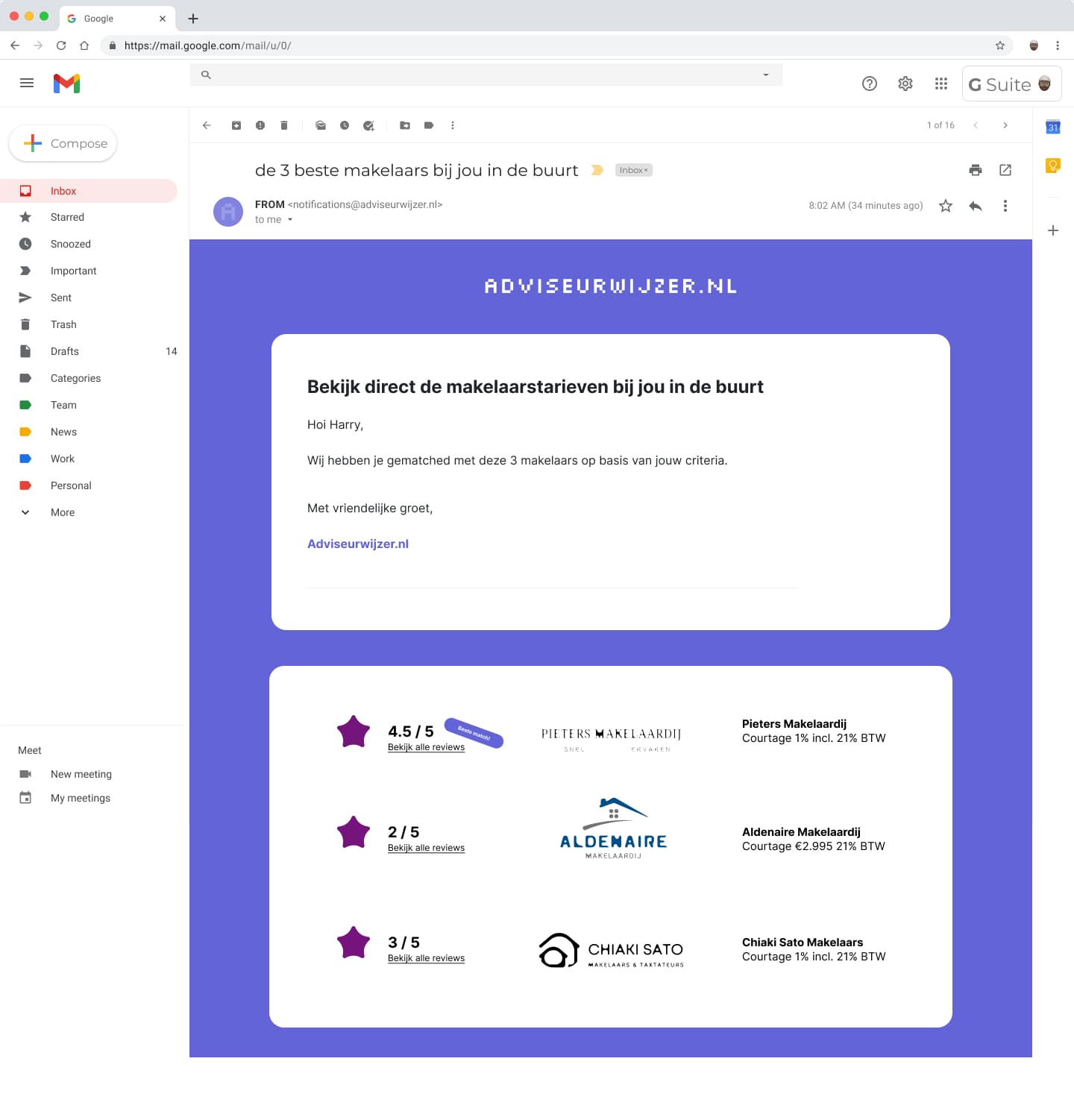Image resolution: width=1074 pixels, height=1120 pixels.
Task: Open the recipient details under 'to me'
Action: coord(290,219)
